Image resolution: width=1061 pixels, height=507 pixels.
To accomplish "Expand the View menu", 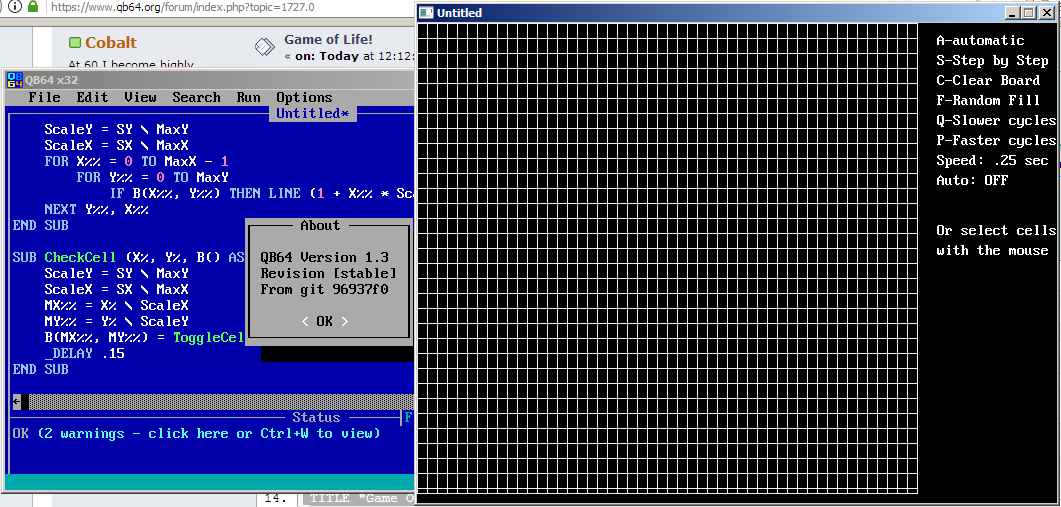I will tap(140, 97).
